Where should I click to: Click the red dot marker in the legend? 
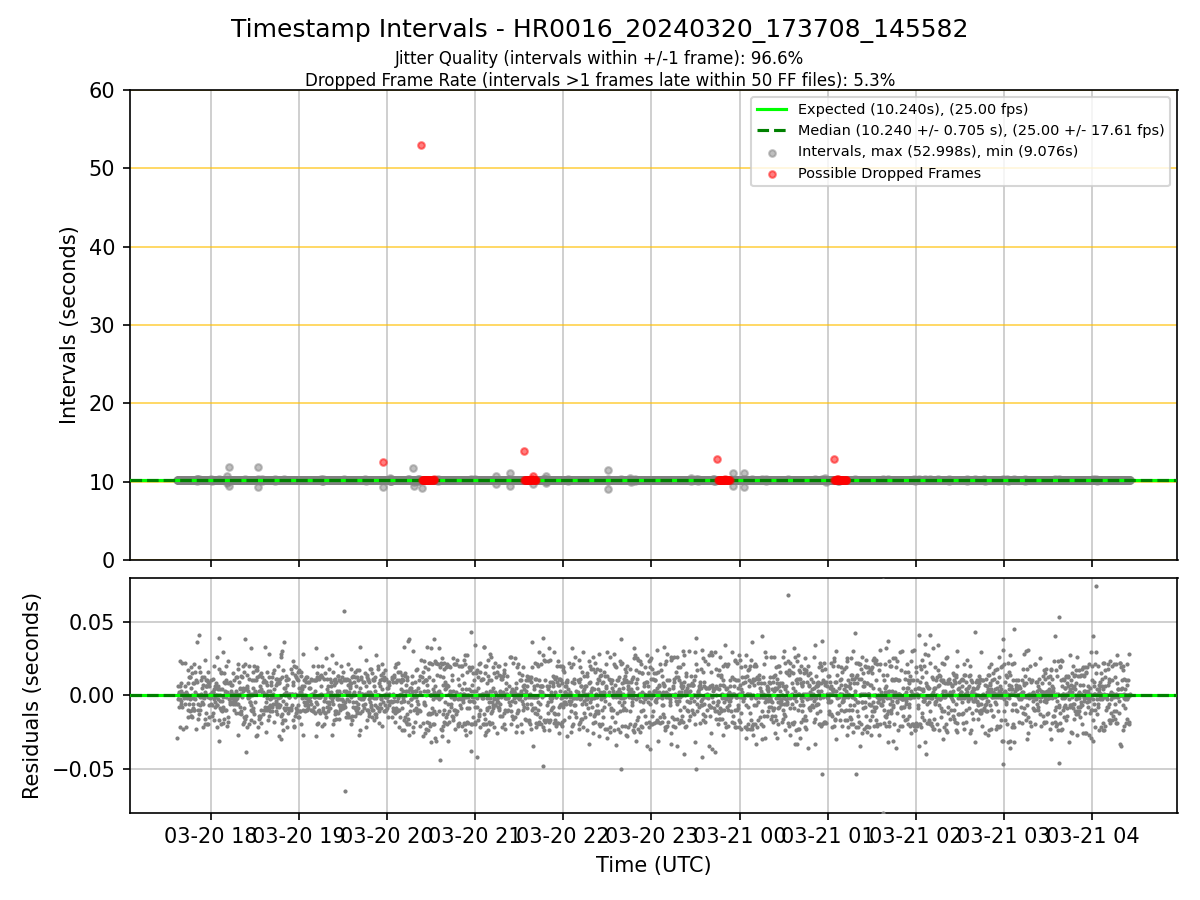(x=772, y=174)
